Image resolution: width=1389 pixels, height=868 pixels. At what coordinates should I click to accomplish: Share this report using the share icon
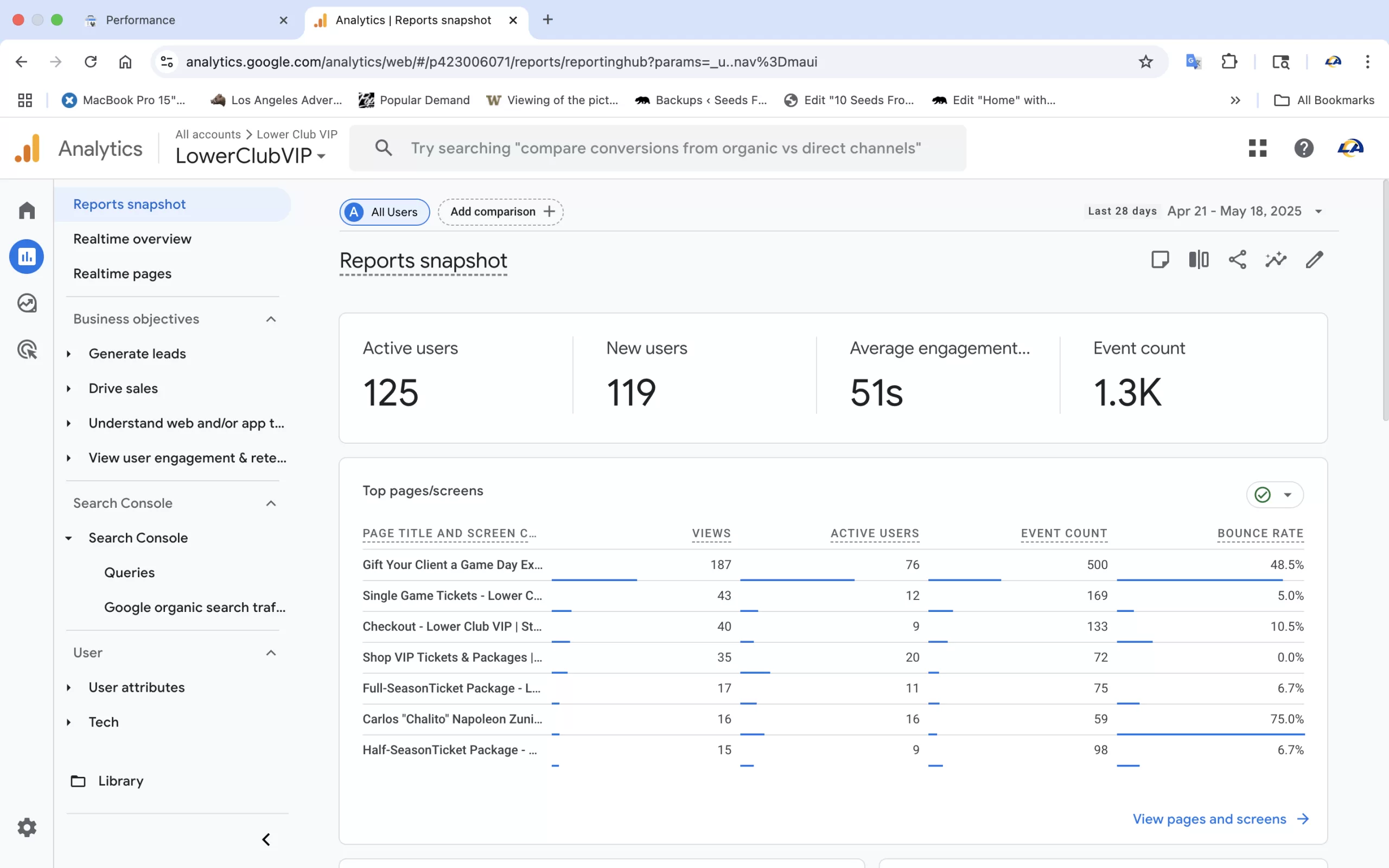[1237, 259]
